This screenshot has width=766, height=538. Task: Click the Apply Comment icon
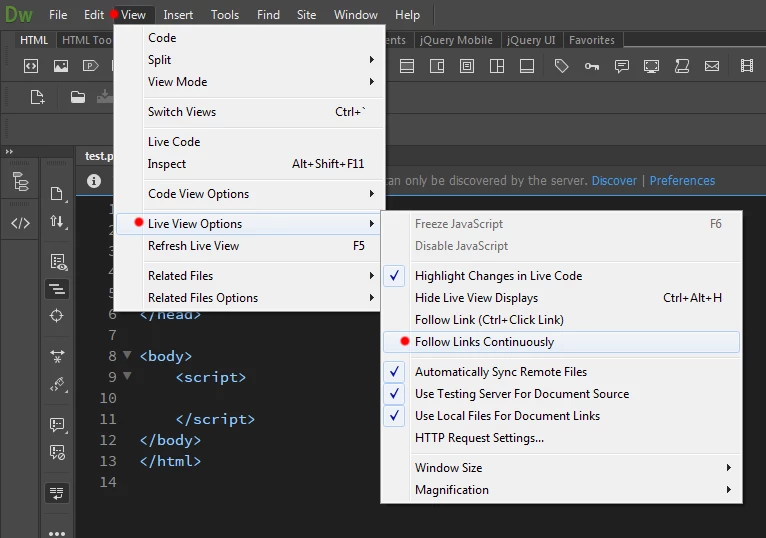coord(57,425)
